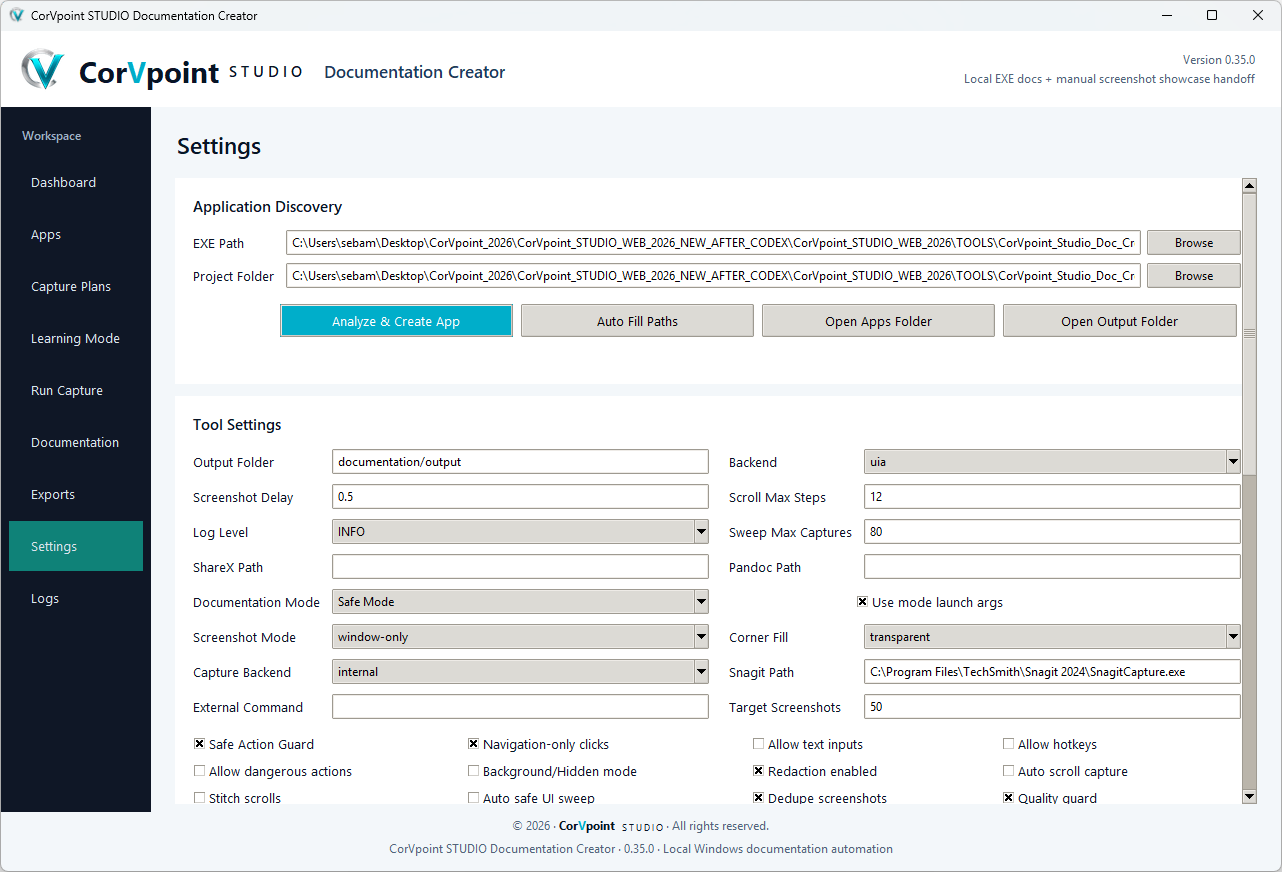Click Application Discovery heading
This screenshot has height=872, width=1282.
click(267, 207)
